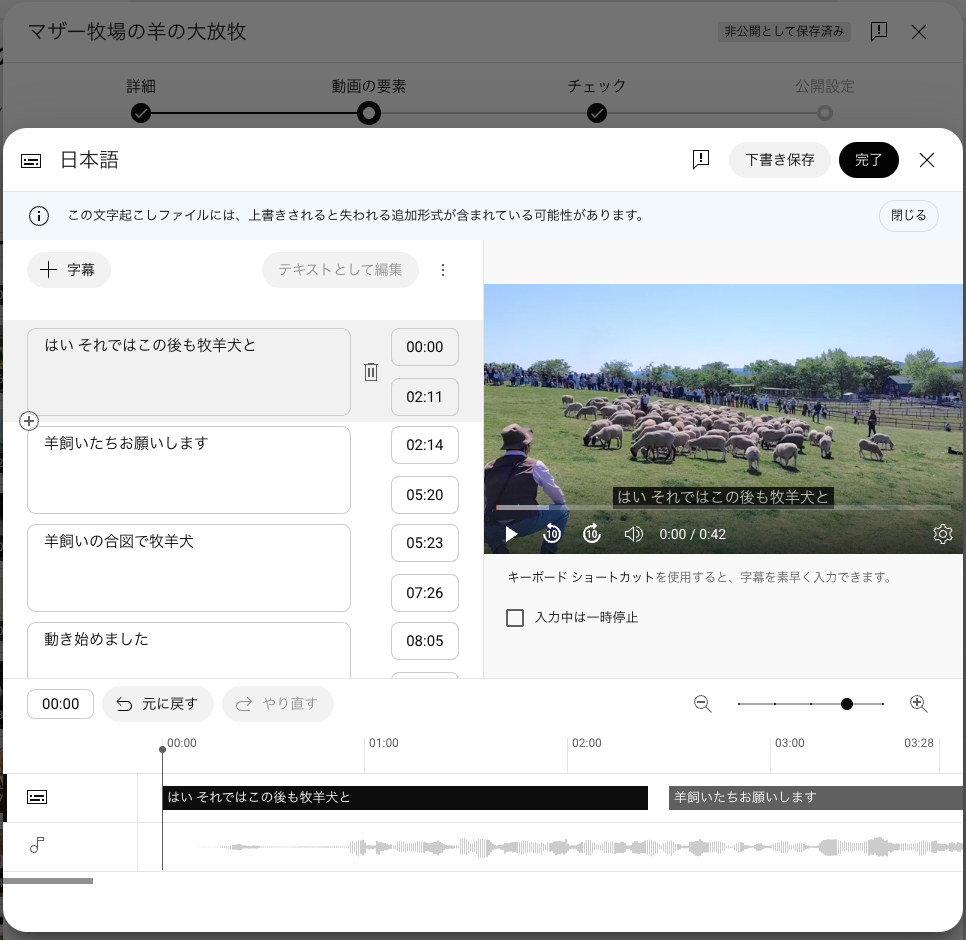The height and width of the screenshot is (940, 966).
Task: Play the video preview
Action: [511, 534]
